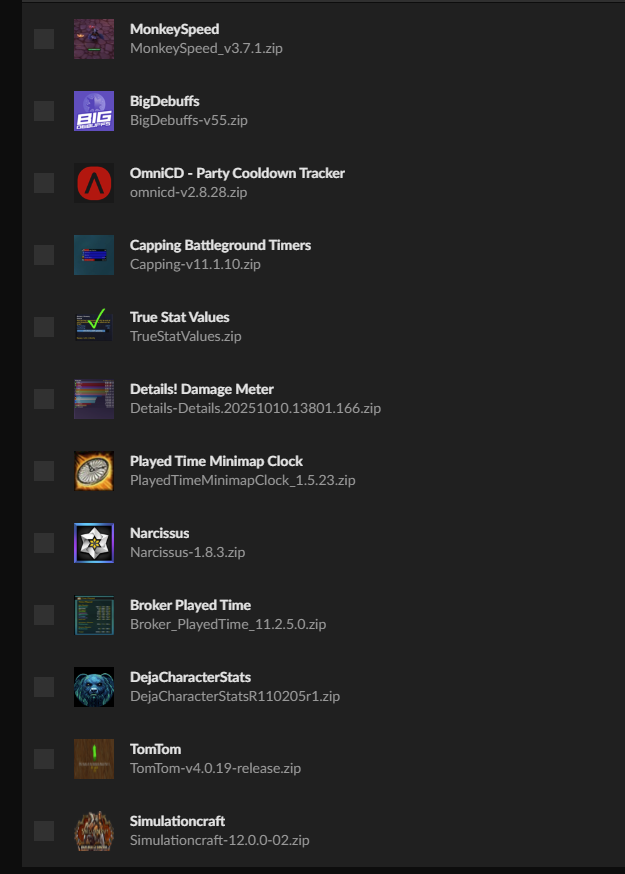The height and width of the screenshot is (874, 625).
Task: Open the Played Time Minimap Clock title
Action: (x=216, y=461)
